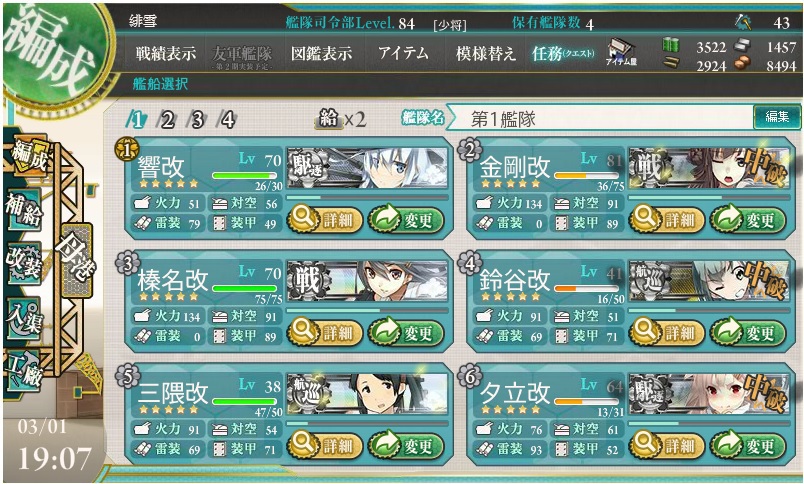Open the 任務 quest menu item
Viewport: 804px width, 484px height.
[563, 53]
